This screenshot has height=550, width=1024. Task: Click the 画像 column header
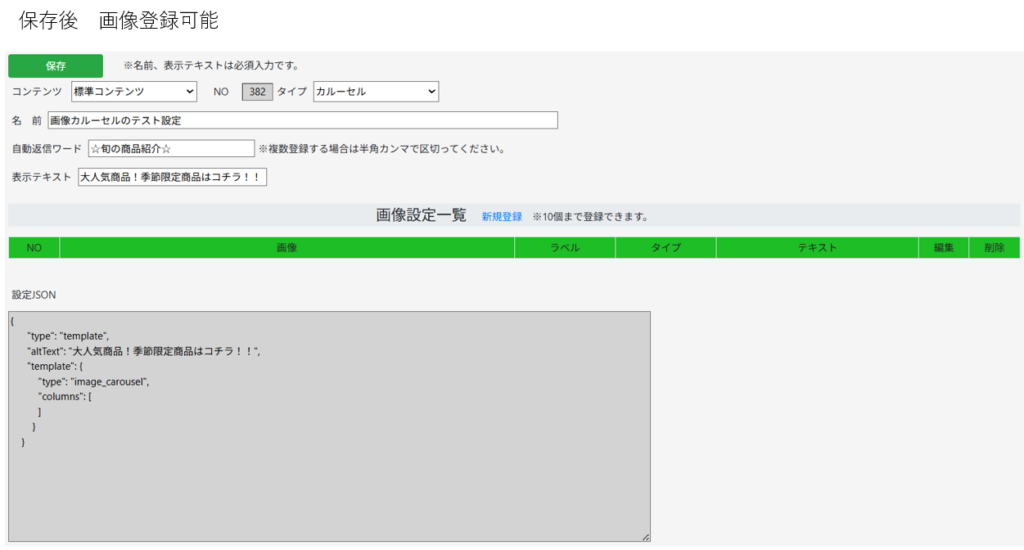(x=287, y=248)
